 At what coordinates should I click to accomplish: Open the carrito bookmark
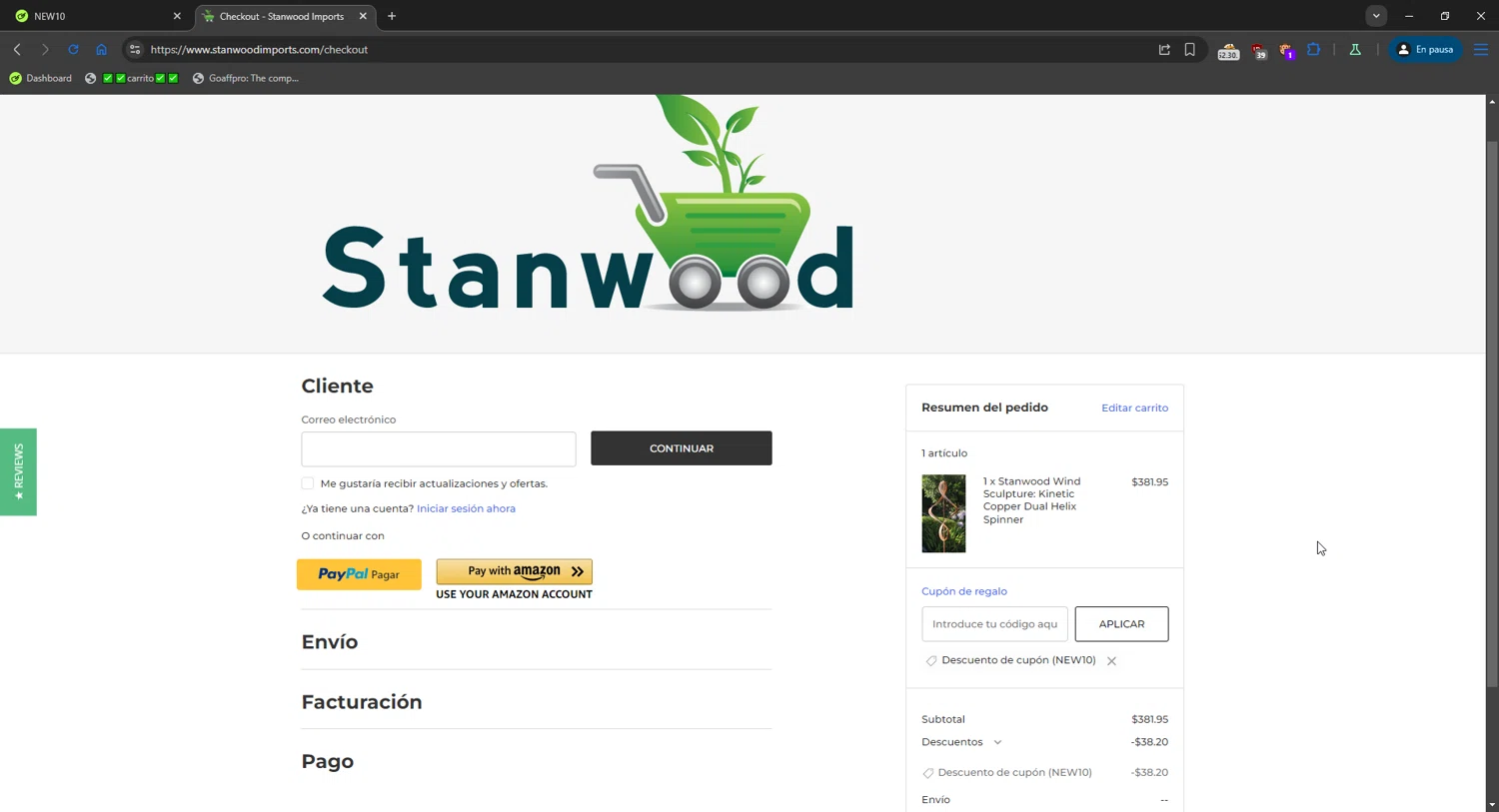(x=132, y=78)
